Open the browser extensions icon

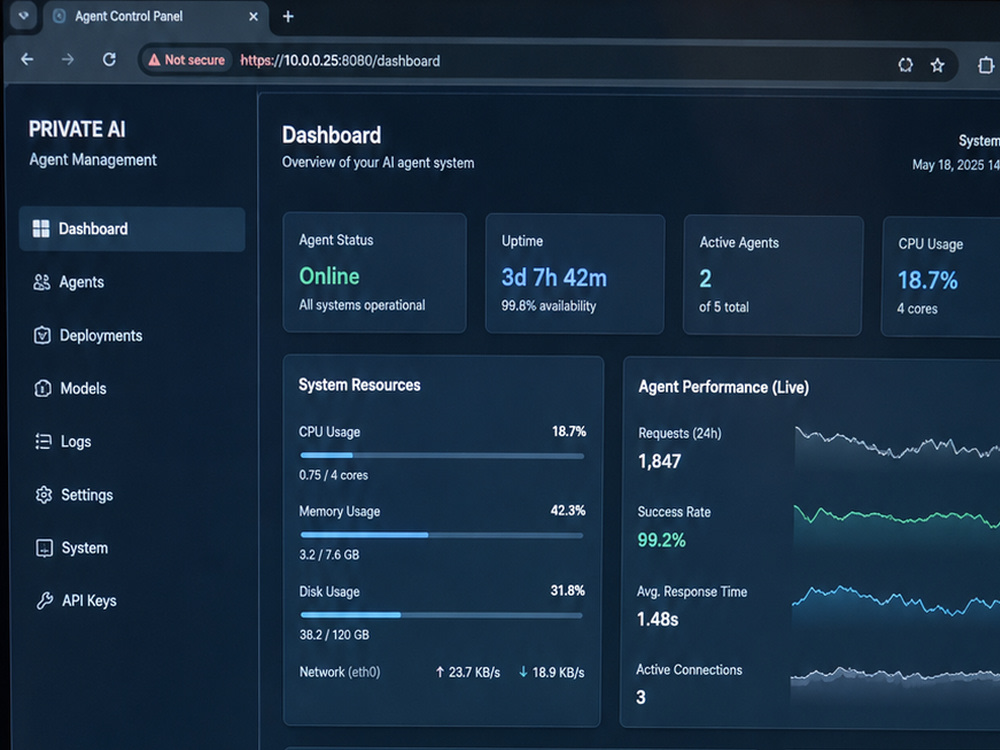tap(986, 65)
